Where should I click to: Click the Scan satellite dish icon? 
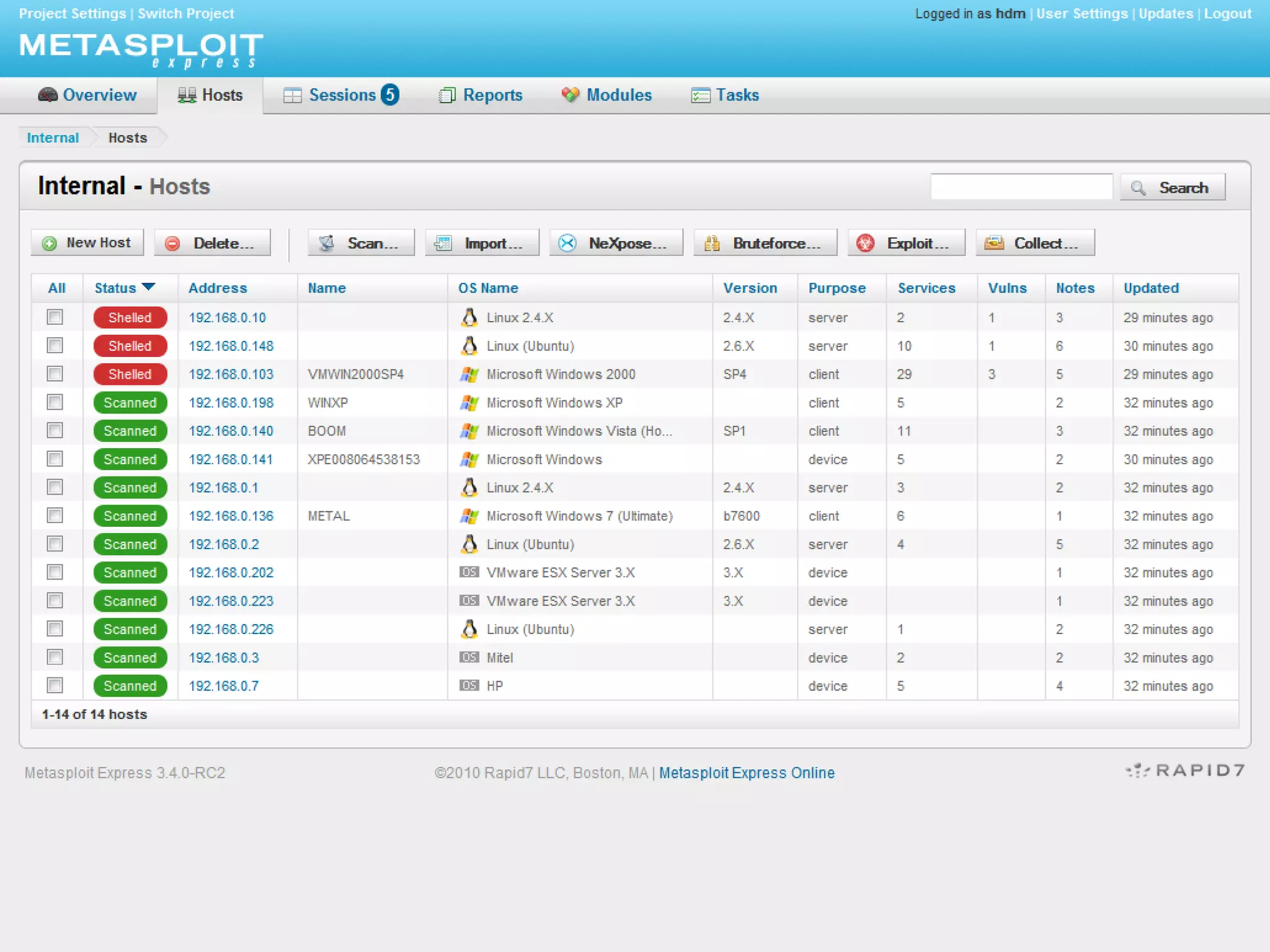(327, 244)
